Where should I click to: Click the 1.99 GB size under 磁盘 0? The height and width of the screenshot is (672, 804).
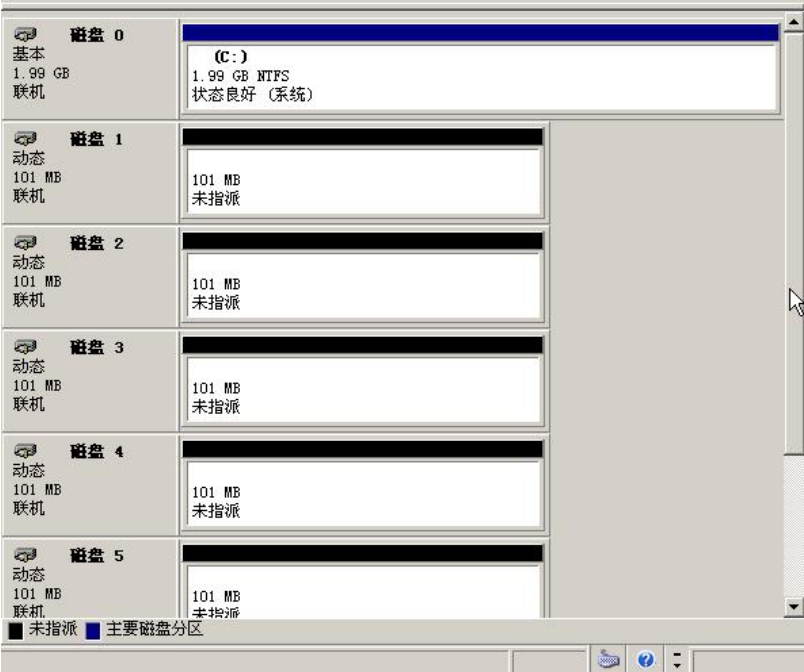(x=41, y=73)
